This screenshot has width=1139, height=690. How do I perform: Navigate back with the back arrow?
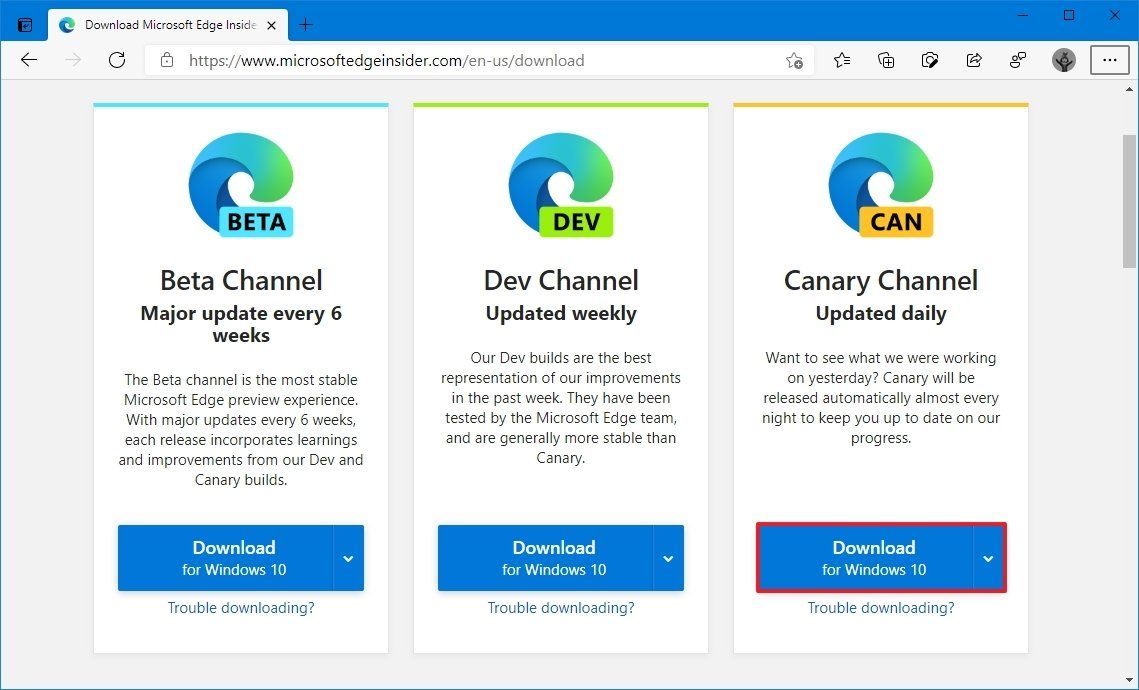point(29,60)
